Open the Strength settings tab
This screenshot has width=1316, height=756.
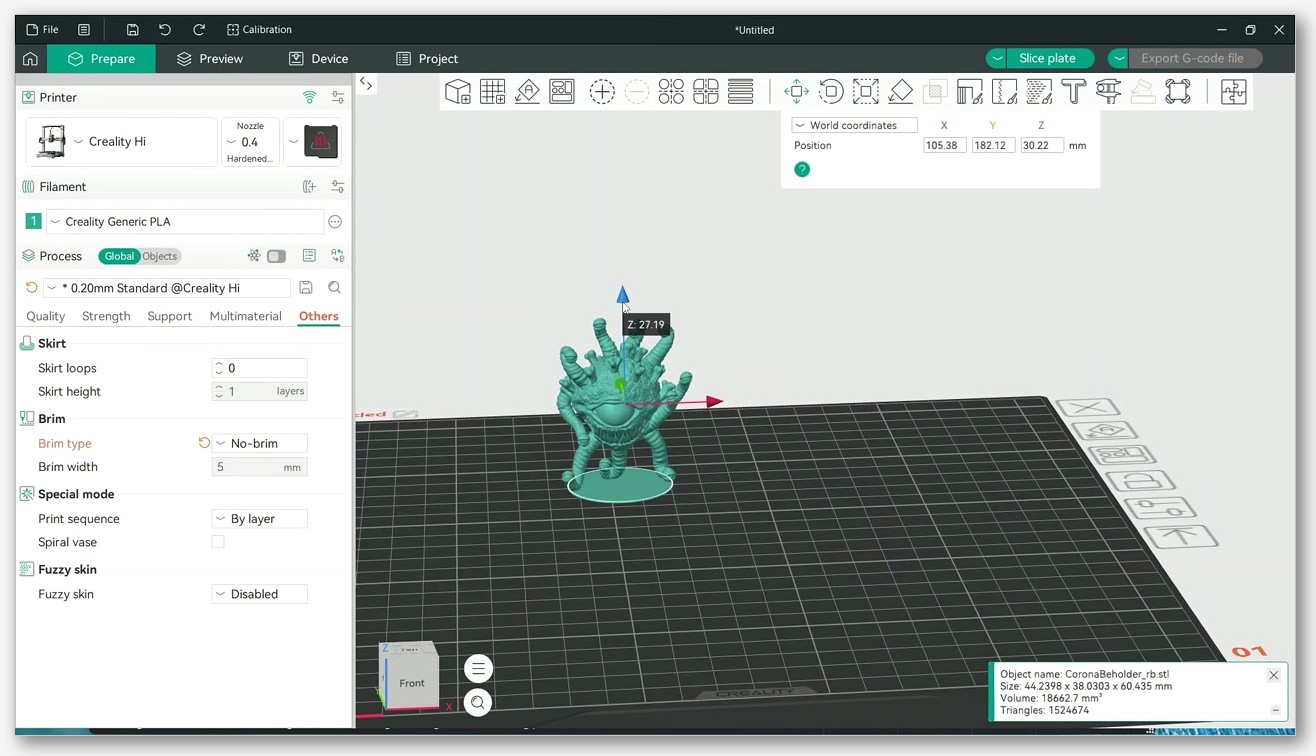[106, 316]
